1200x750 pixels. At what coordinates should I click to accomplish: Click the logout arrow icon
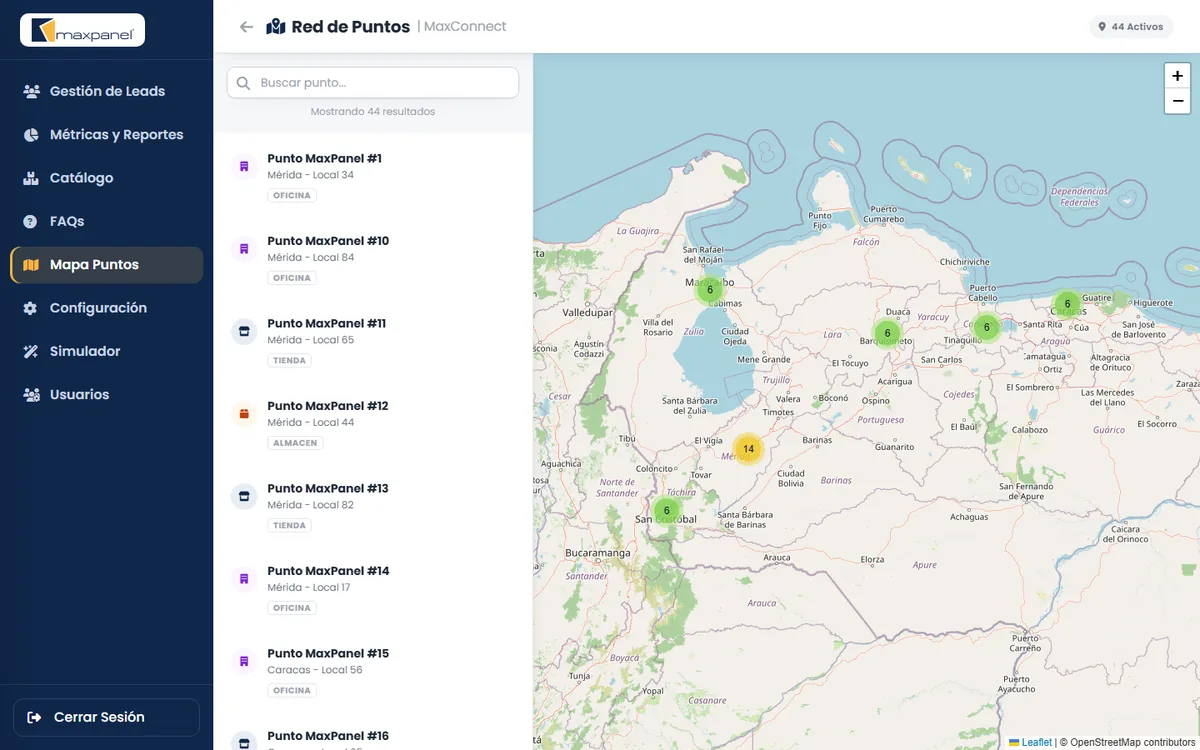(x=35, y=717)
